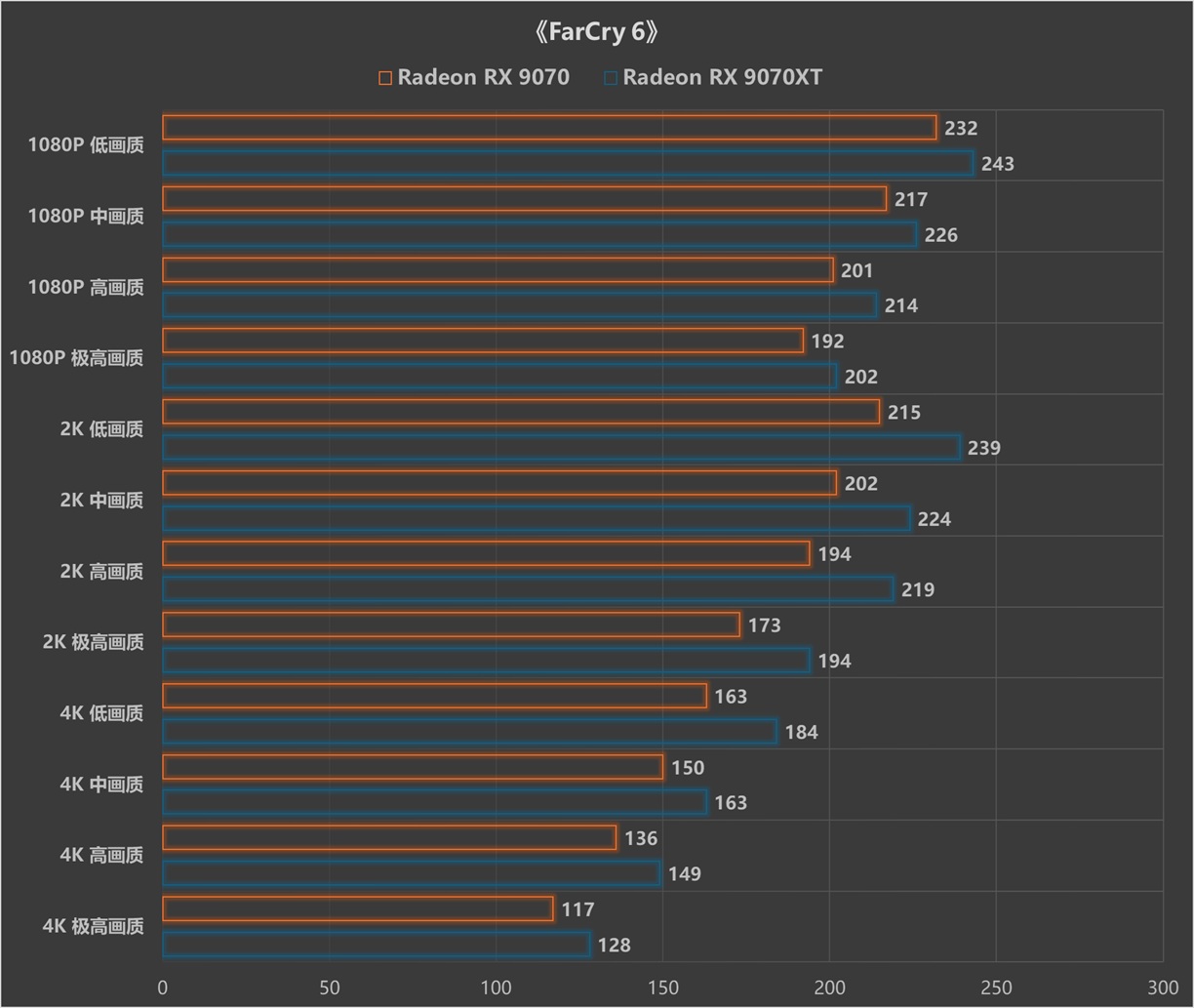Select the orange RX 9070 bar for 4K 极高画质
The image size is (1194, 1008).
[x=358, y=909]
